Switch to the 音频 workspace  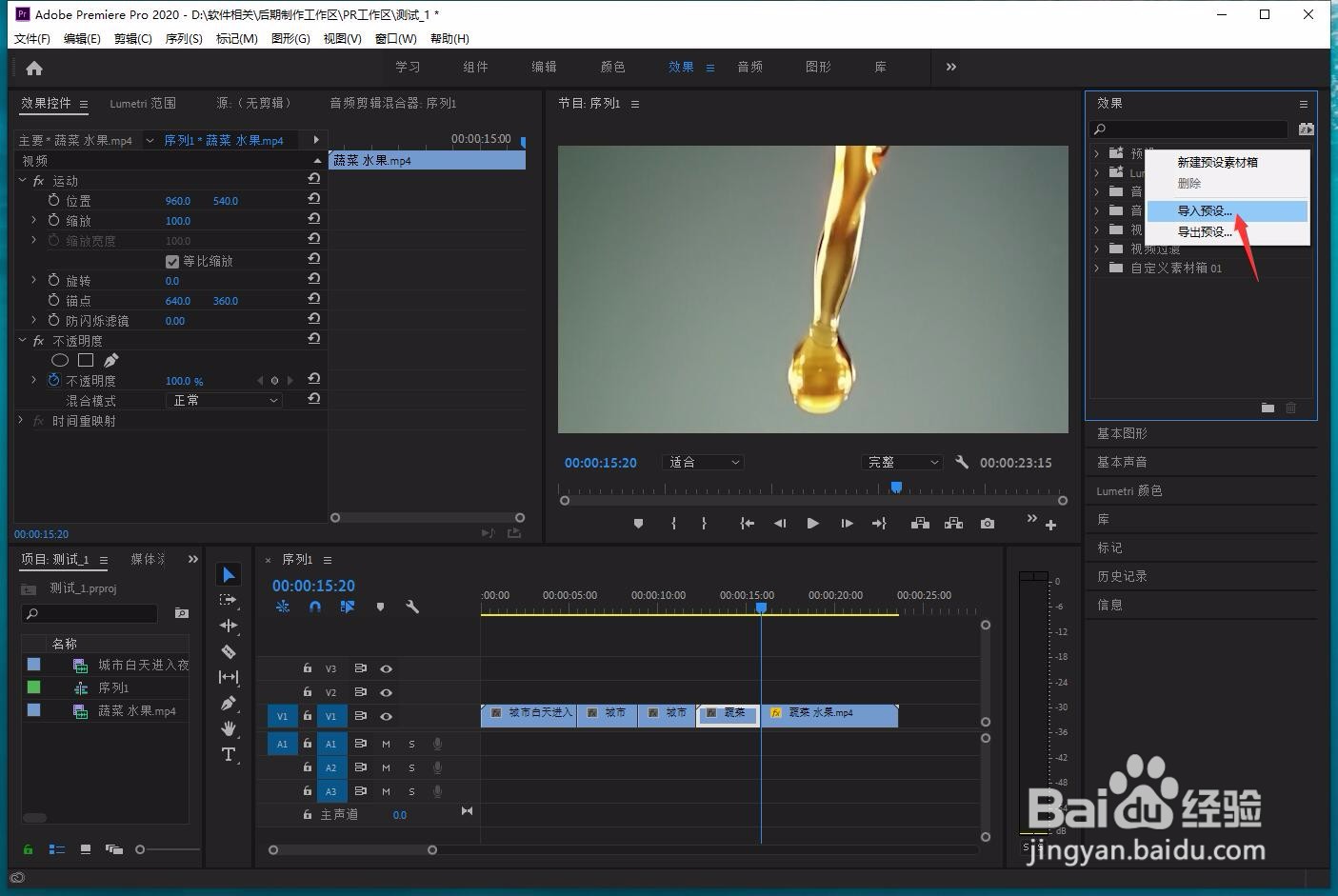click(x=749, y=67)
